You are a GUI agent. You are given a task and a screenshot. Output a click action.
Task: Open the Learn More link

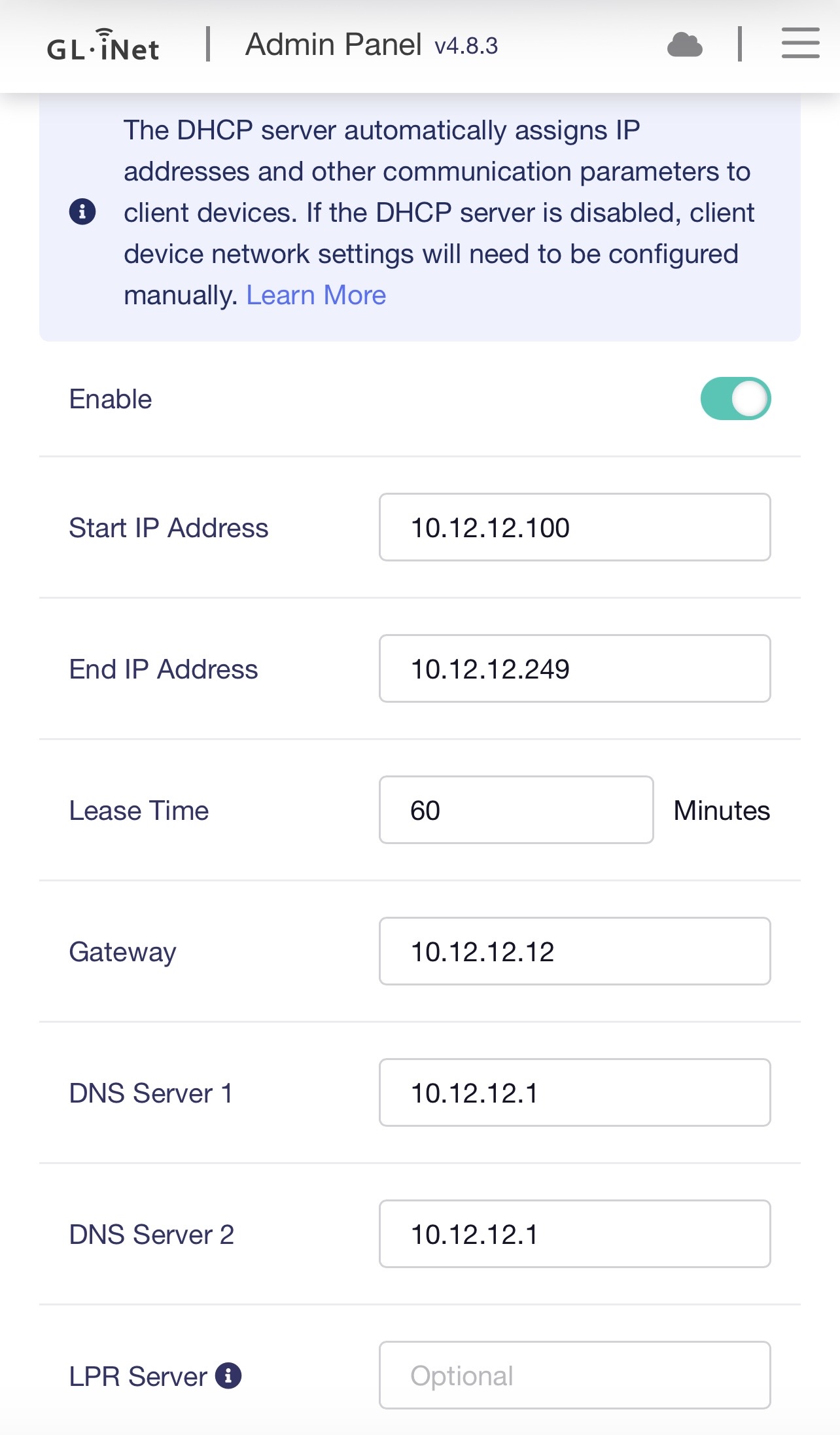316,295
